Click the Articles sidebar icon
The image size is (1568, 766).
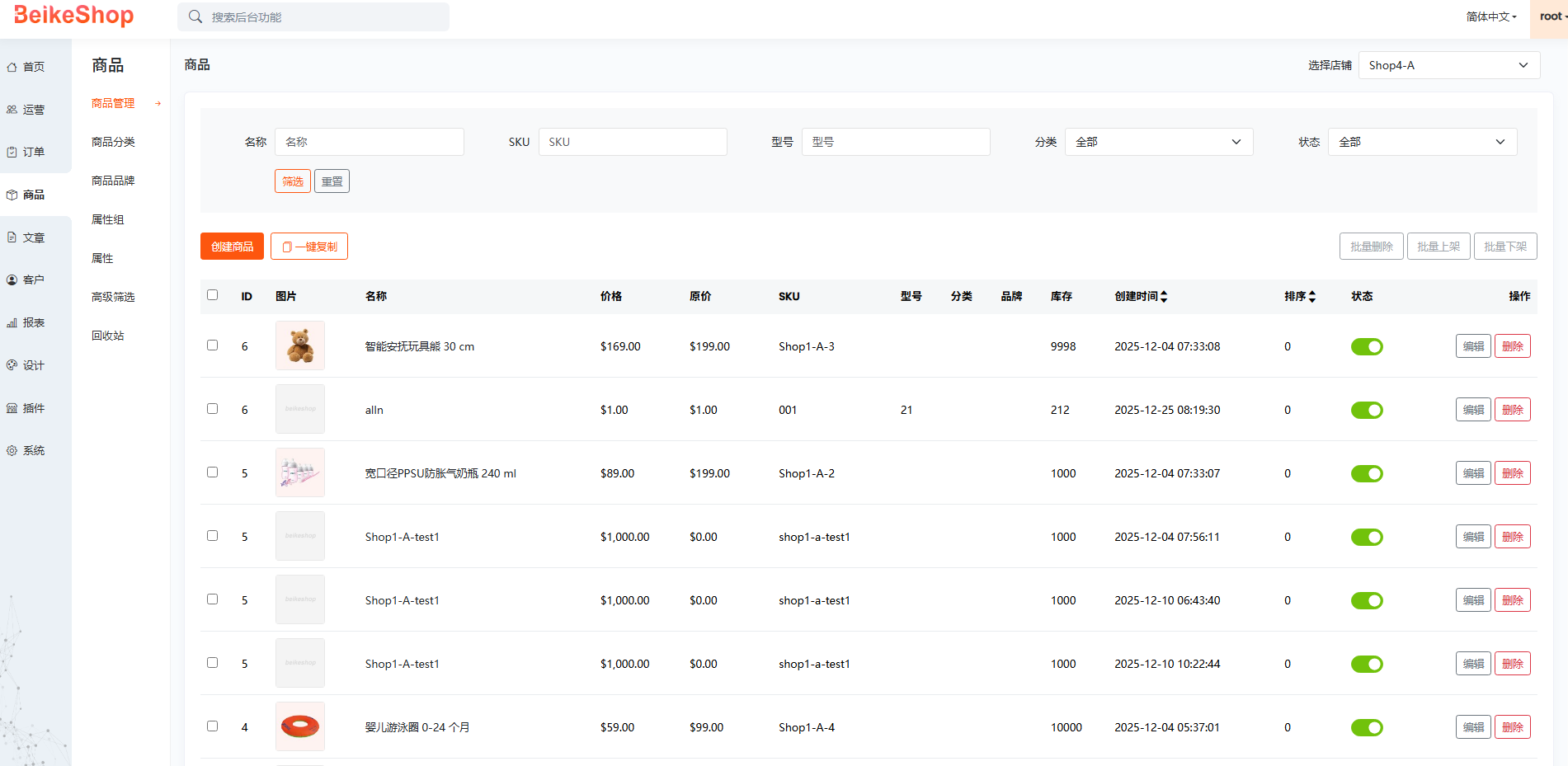pyautogui.click(x=12, y=237)
